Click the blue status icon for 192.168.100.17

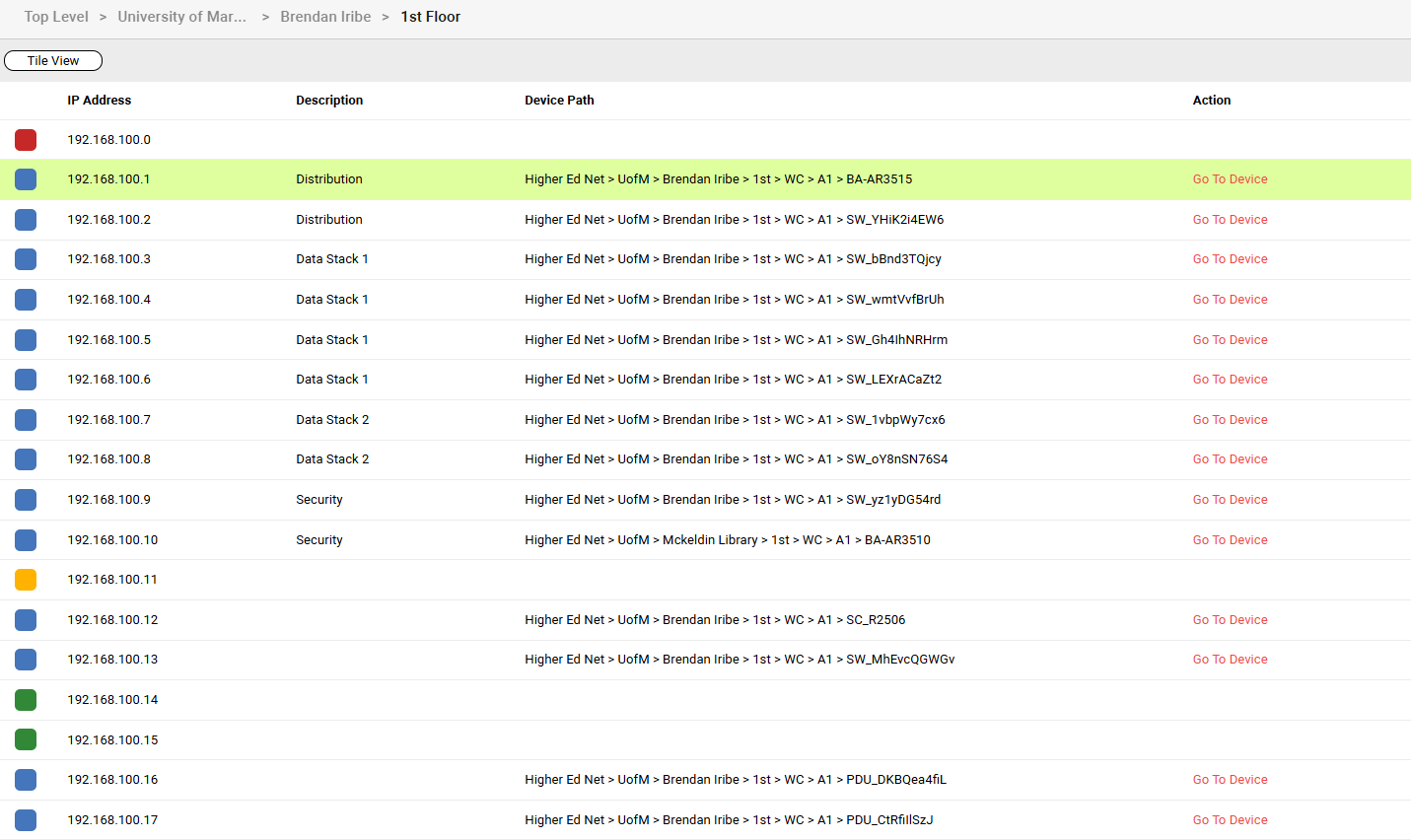tap(26, 820)
